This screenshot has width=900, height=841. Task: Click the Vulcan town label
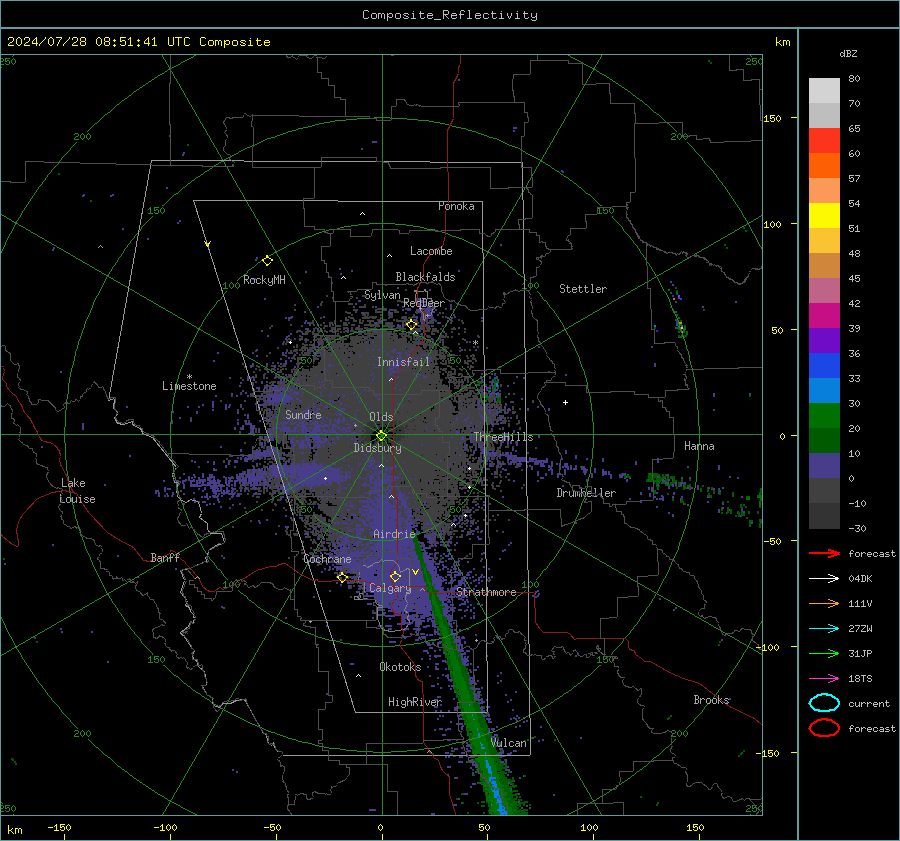tap(508, 743)
